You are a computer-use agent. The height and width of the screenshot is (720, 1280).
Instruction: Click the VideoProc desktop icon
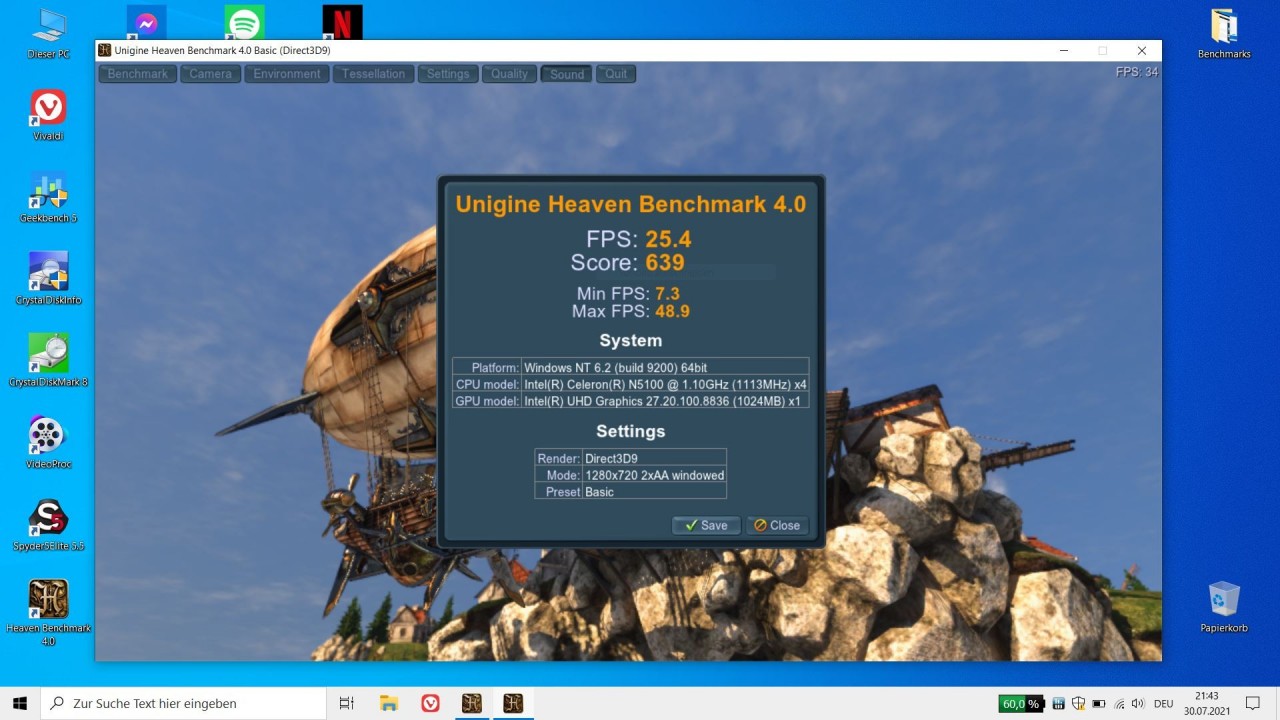[48, 443]
